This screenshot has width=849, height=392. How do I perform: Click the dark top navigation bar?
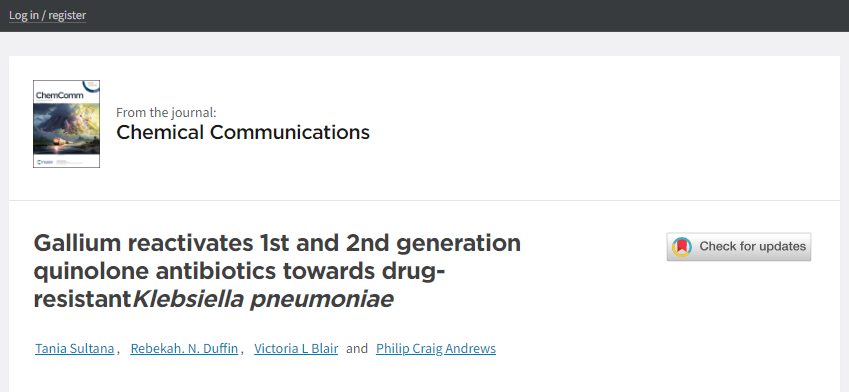tap(424, 16)
